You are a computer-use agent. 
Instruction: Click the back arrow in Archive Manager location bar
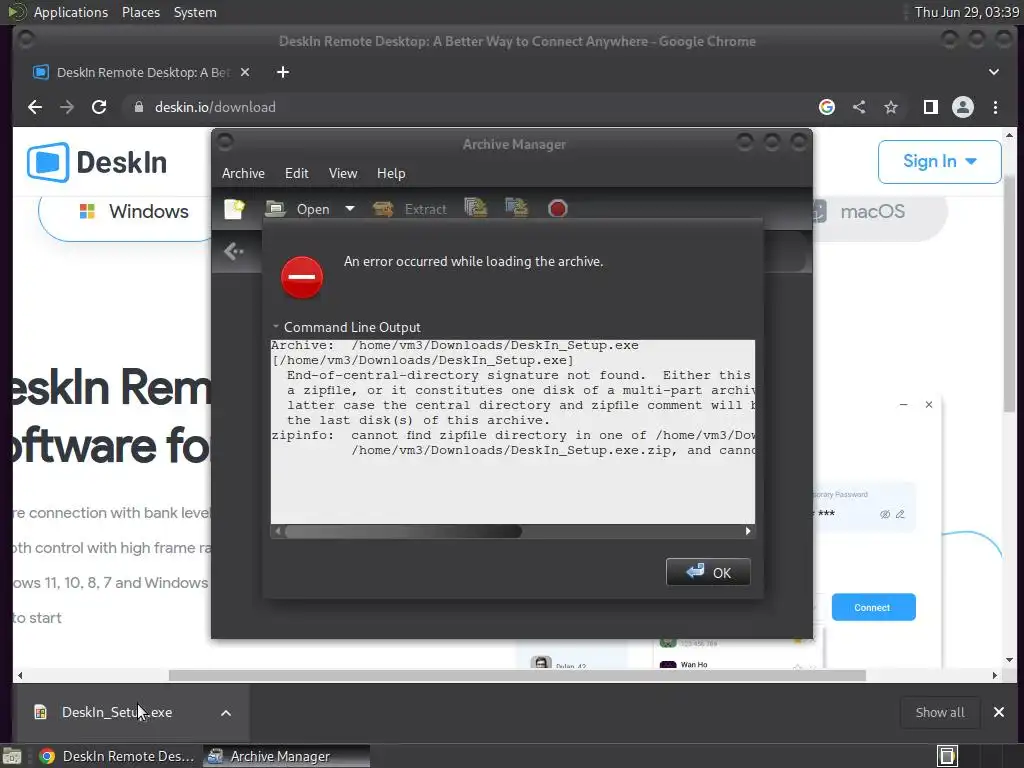233,251
